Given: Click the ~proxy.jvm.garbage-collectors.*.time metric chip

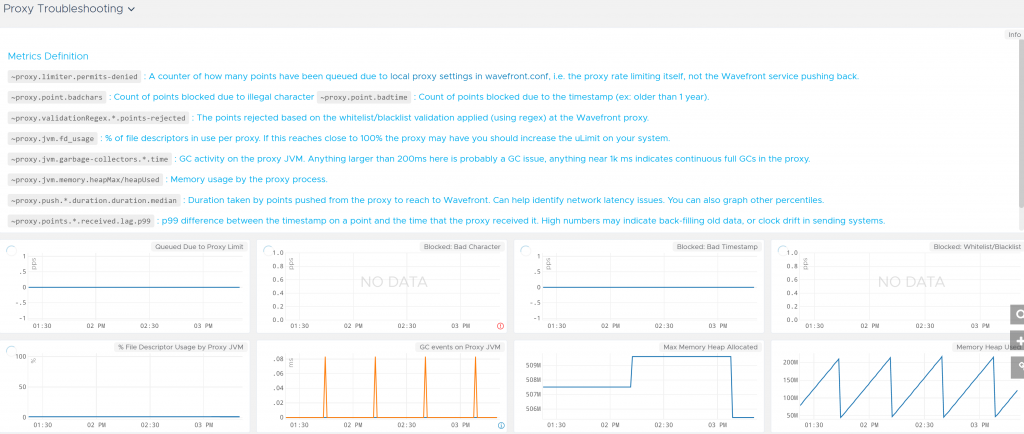Looking at the screenshot, I should click(91, 159).
